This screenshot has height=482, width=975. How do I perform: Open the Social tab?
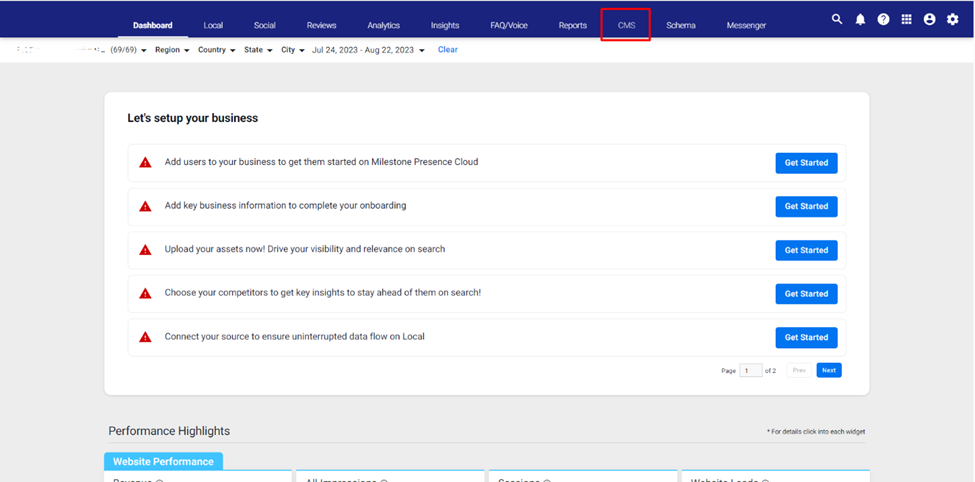click(x=264, y=25)
